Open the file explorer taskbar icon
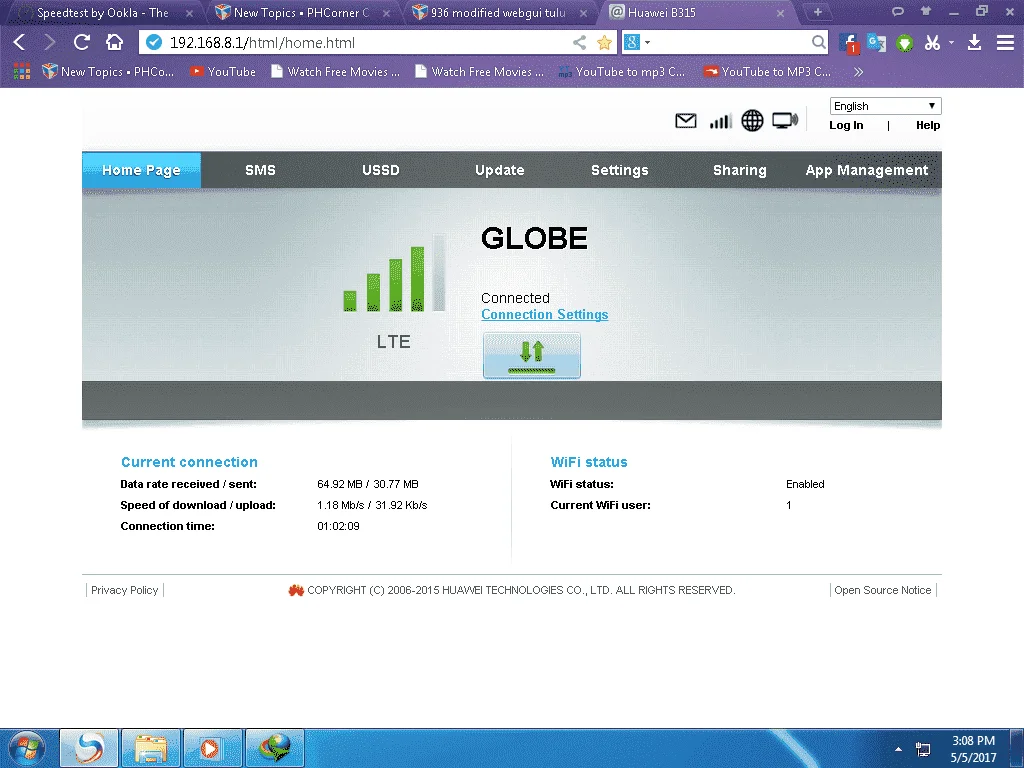Viewport: 1024px width, 768px height. [151, 748]
